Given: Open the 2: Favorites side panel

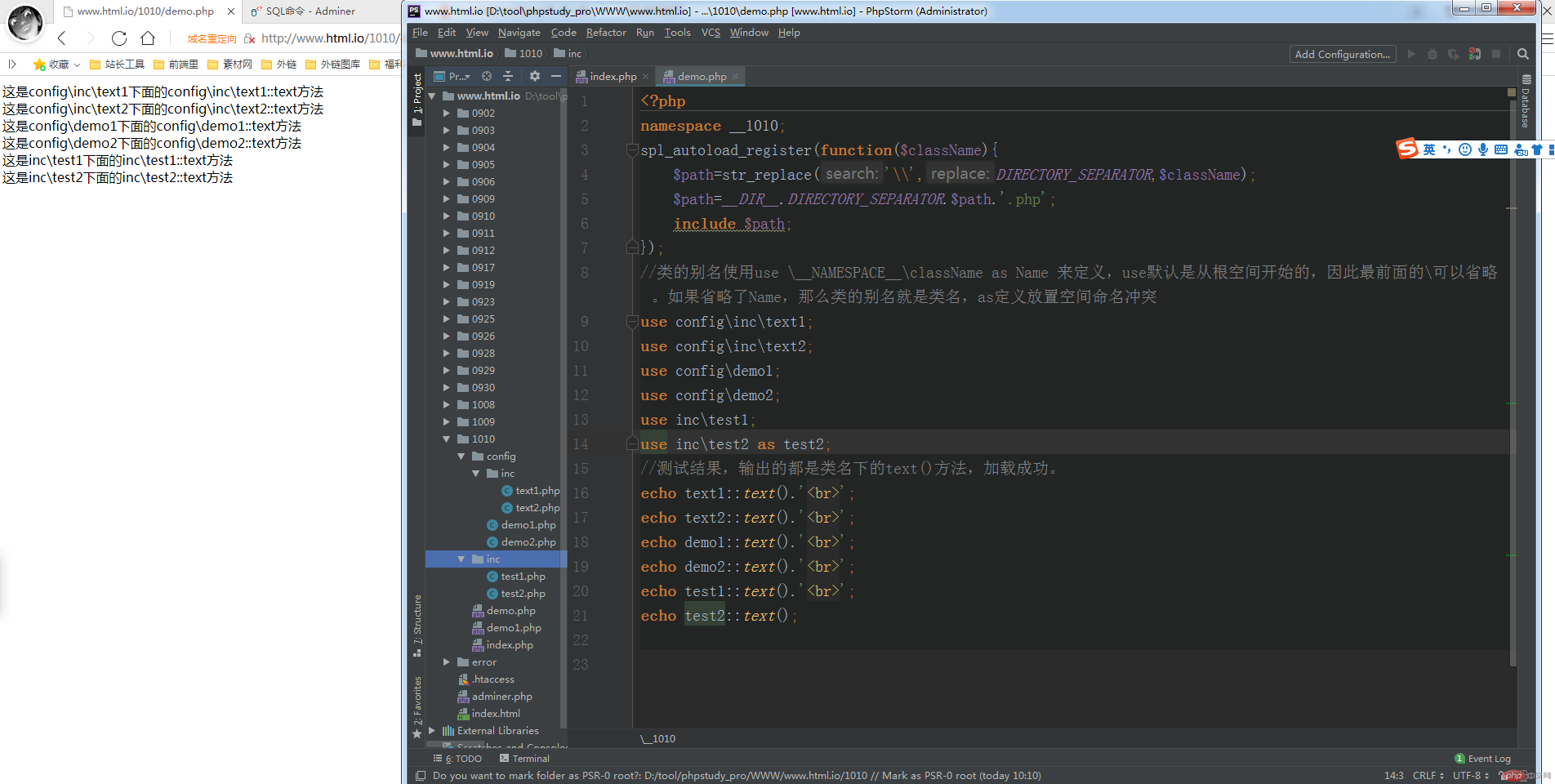Looking at the screenshot, I should coord(417,706).
